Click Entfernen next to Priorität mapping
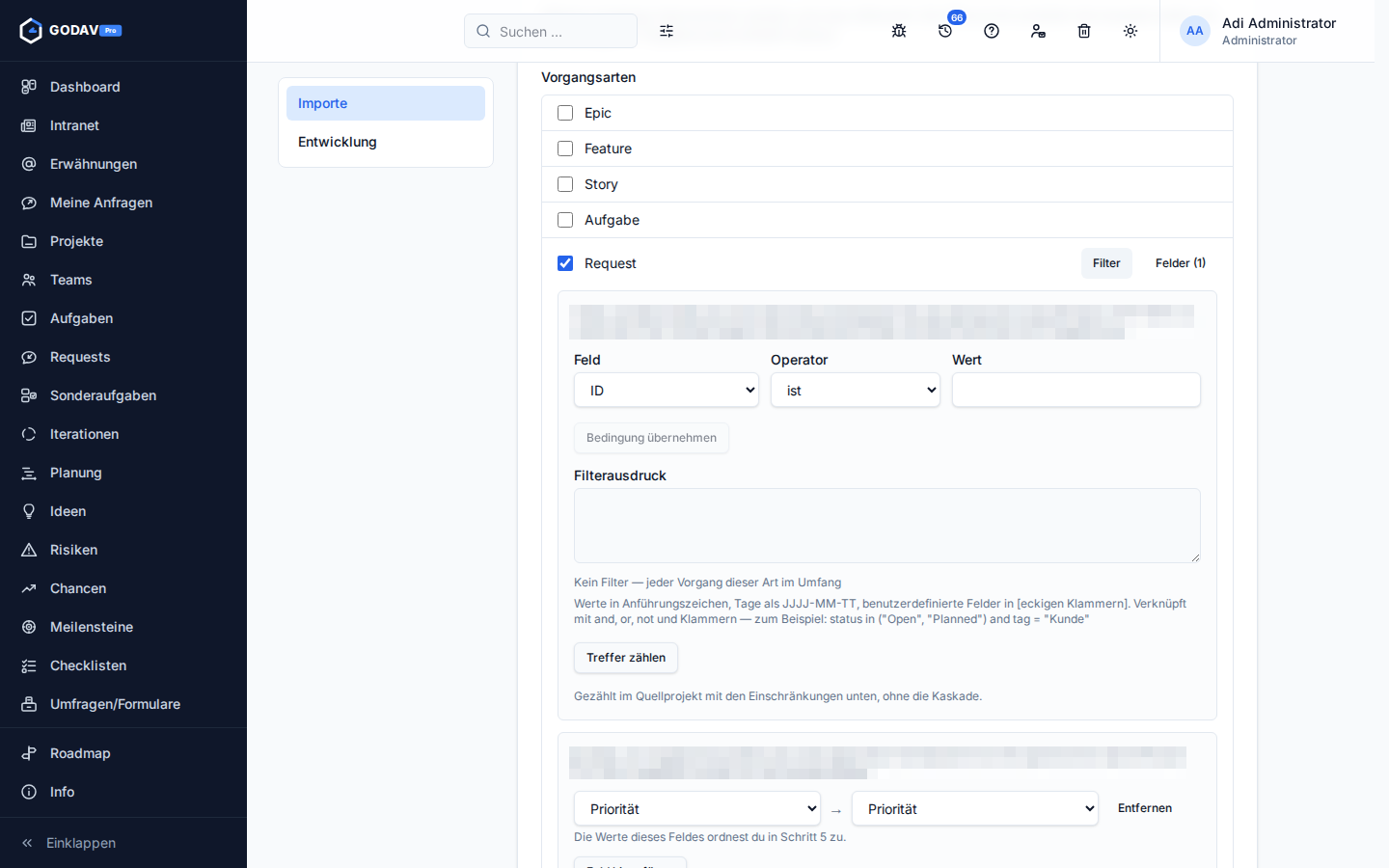Screen dimensions: 1389x868 (1145, 808)
